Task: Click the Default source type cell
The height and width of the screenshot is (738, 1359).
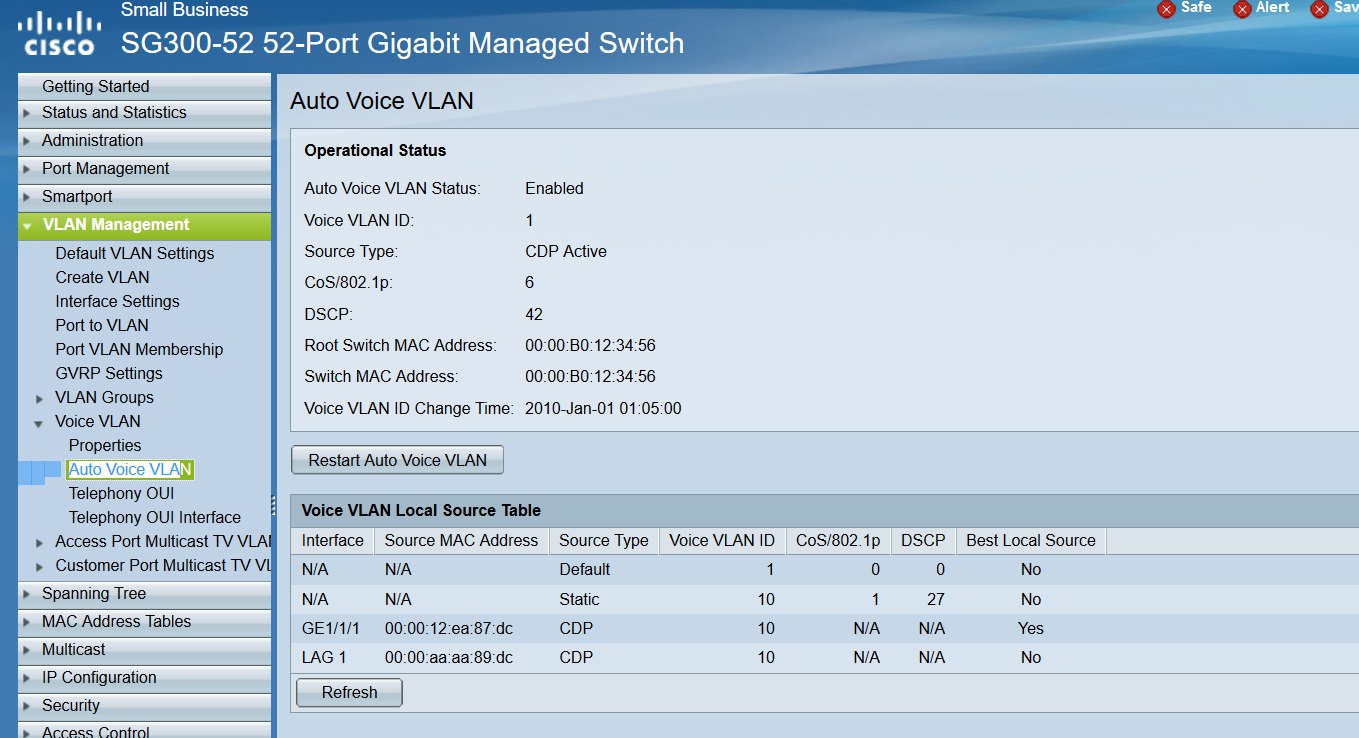Action: [585, 569]
